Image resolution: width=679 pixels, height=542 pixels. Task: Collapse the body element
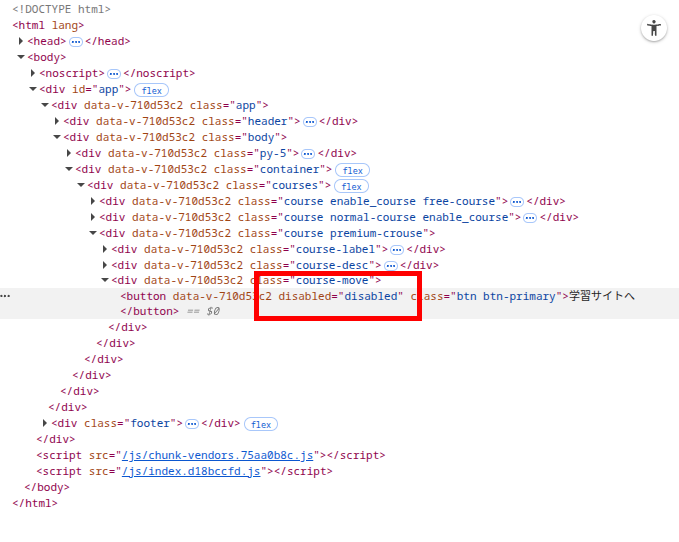coord(21,57)
